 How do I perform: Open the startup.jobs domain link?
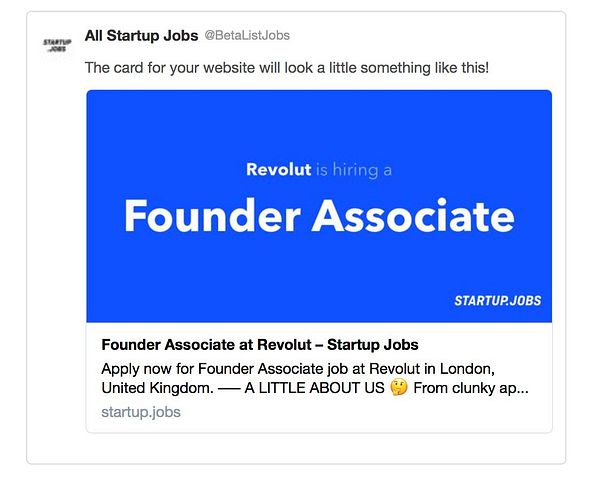coord(140,411)
